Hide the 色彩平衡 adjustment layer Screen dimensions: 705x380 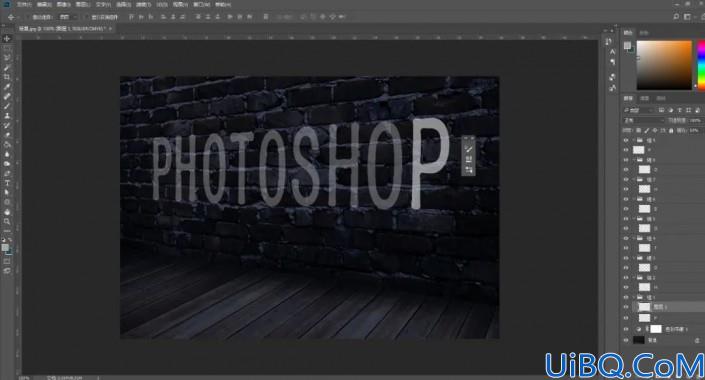click(626, 329)
